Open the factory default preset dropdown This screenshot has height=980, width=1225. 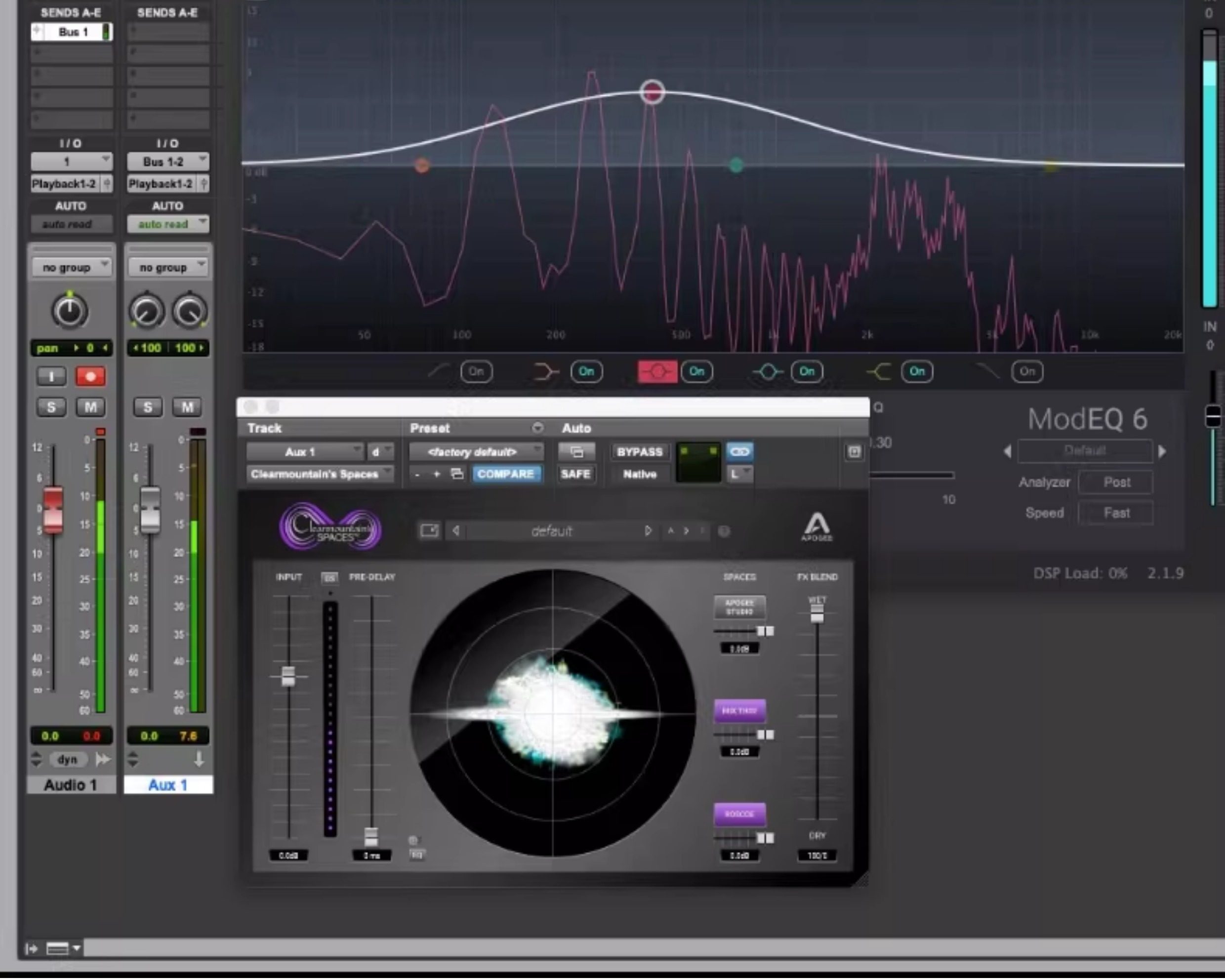coord(476,451)
